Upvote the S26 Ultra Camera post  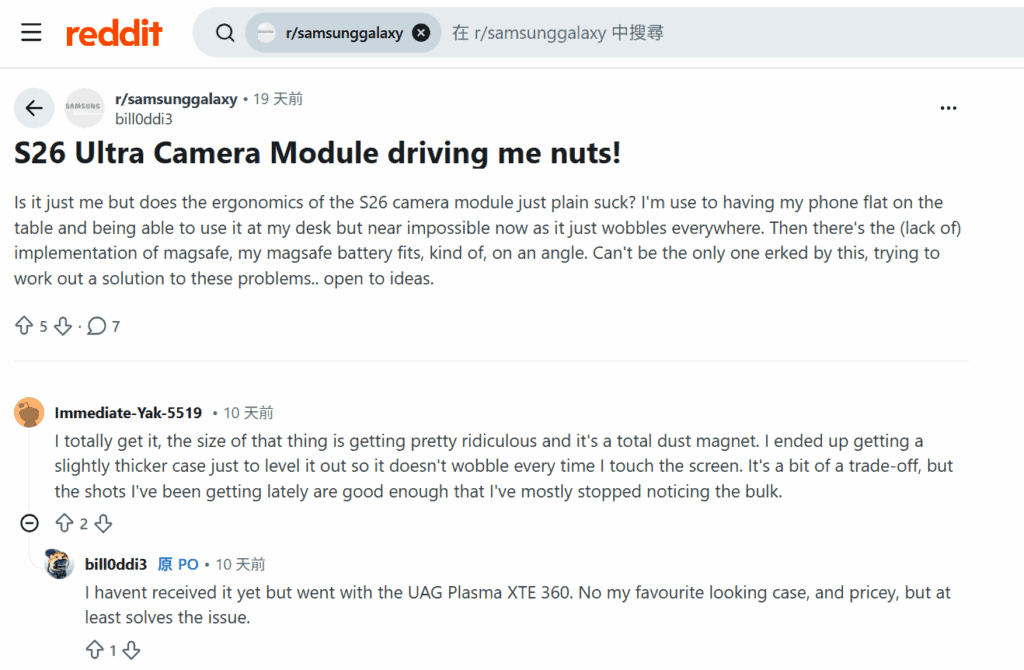24,325
